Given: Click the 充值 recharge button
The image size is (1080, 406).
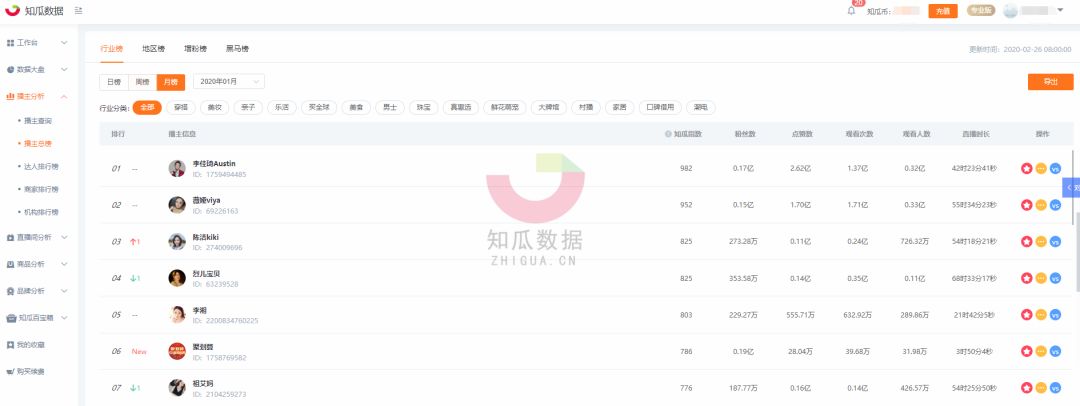Looking at the screenshot, I should coord(943,11).
